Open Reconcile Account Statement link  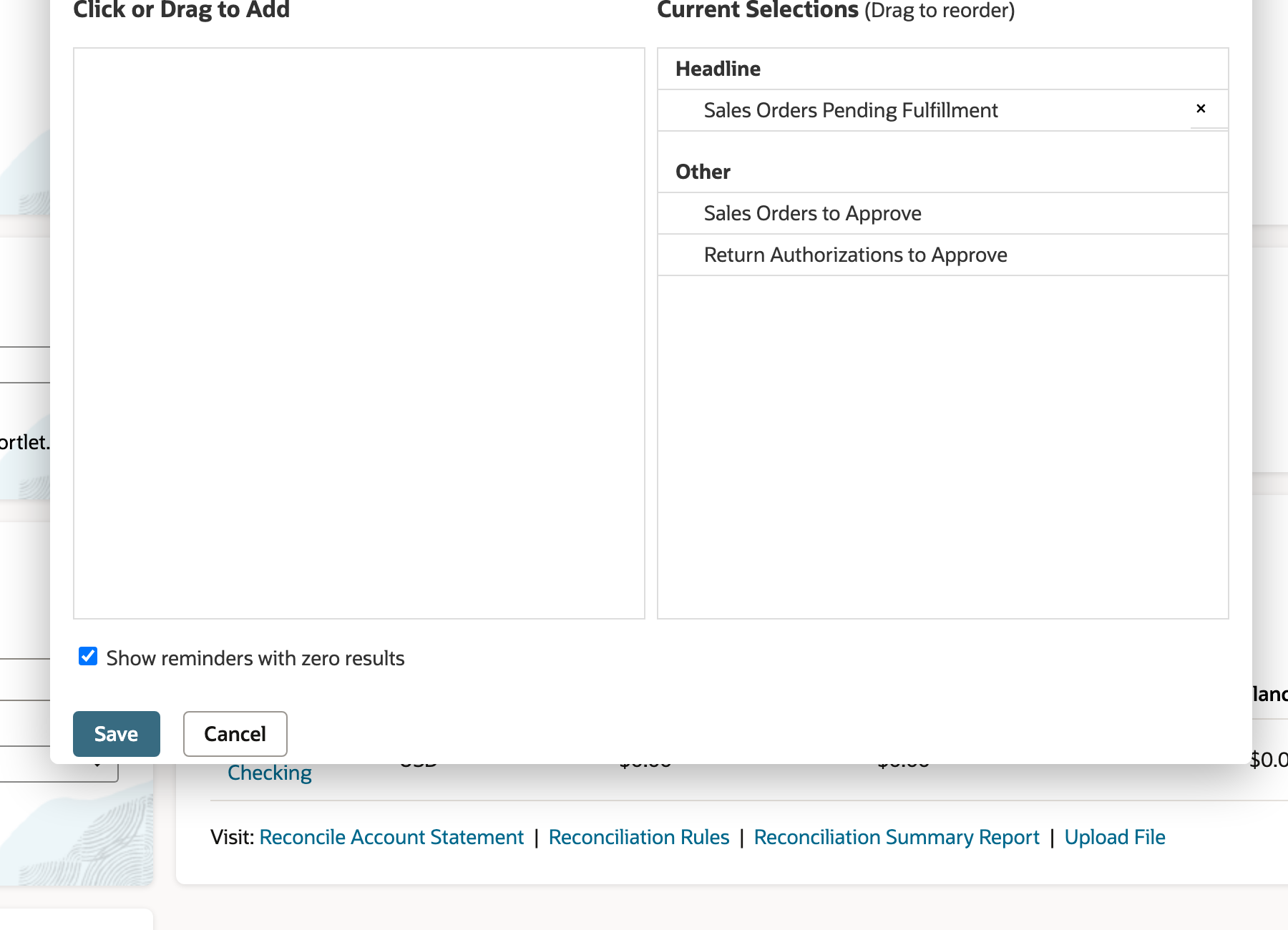click(391, 837)
